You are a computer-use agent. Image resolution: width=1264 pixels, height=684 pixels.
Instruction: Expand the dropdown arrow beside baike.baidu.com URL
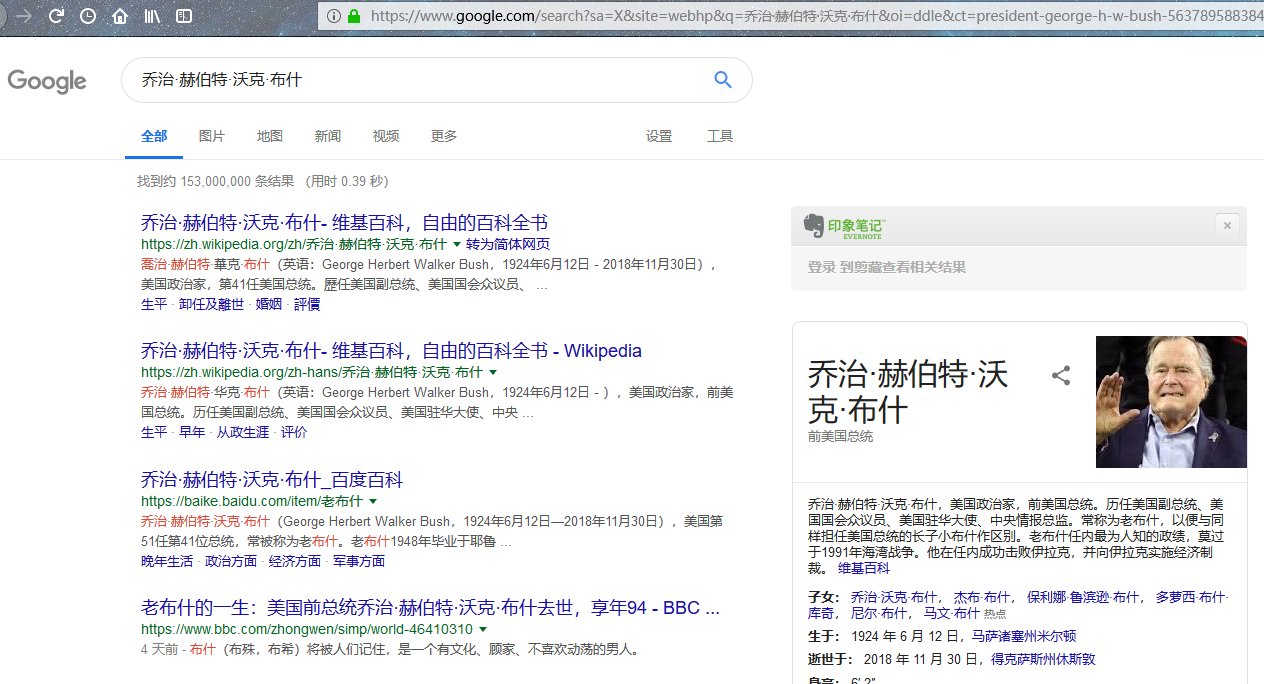[373, 501]
